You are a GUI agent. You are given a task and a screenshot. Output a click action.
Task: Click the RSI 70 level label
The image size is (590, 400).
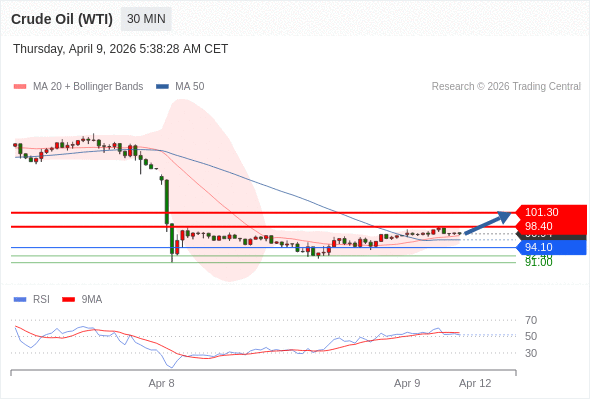point(531,320)
